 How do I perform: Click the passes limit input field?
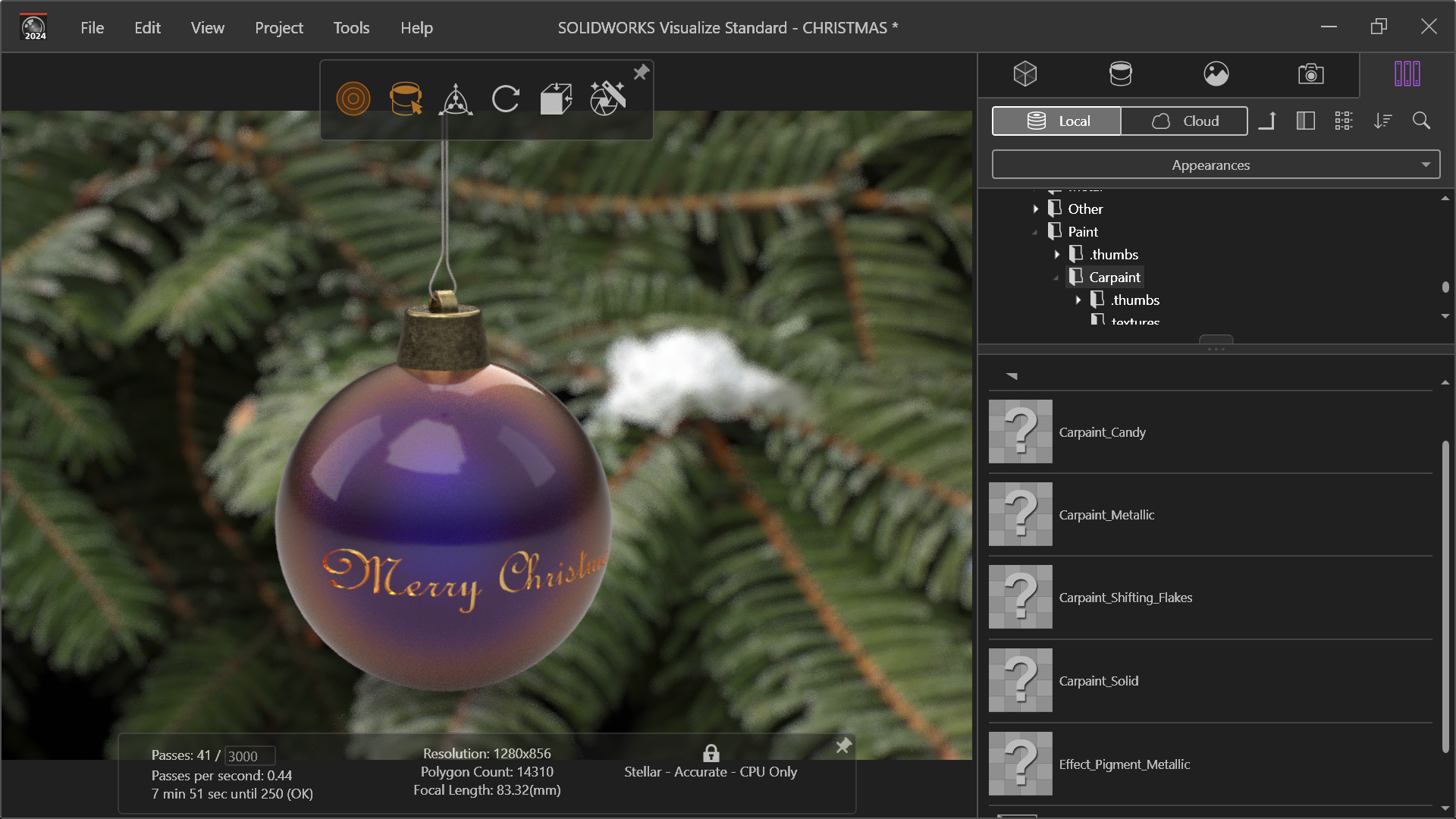pyautogui.click(x=249, y=756)
